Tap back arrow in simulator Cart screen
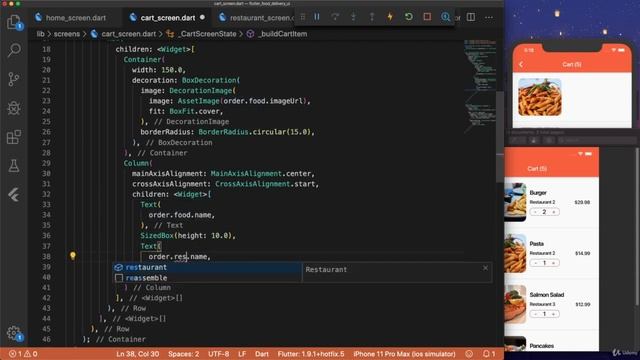Image resolution: width=640 pixels, height=360 pixels. tap(521, 64)
